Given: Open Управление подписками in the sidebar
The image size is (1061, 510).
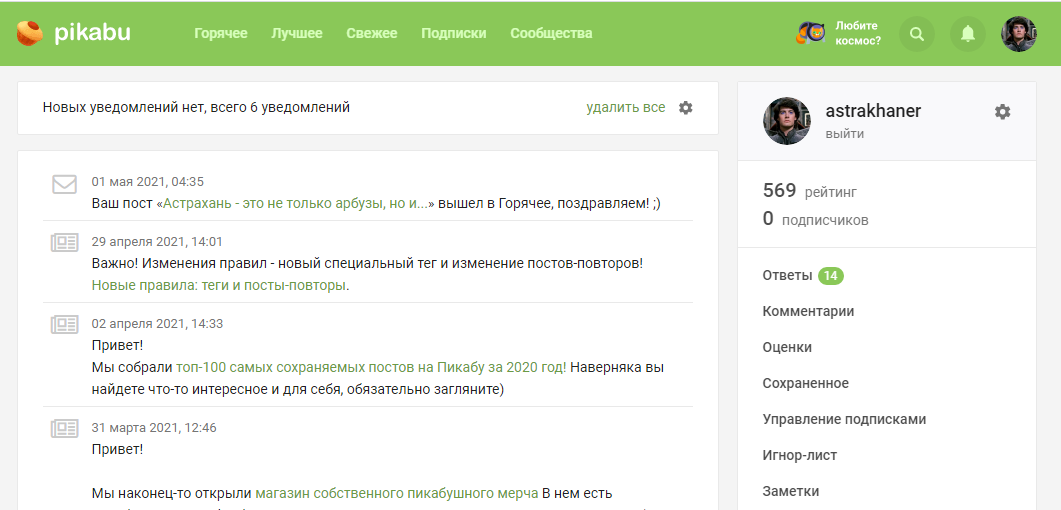Looking at the screenshot, I should coord(844,419).
